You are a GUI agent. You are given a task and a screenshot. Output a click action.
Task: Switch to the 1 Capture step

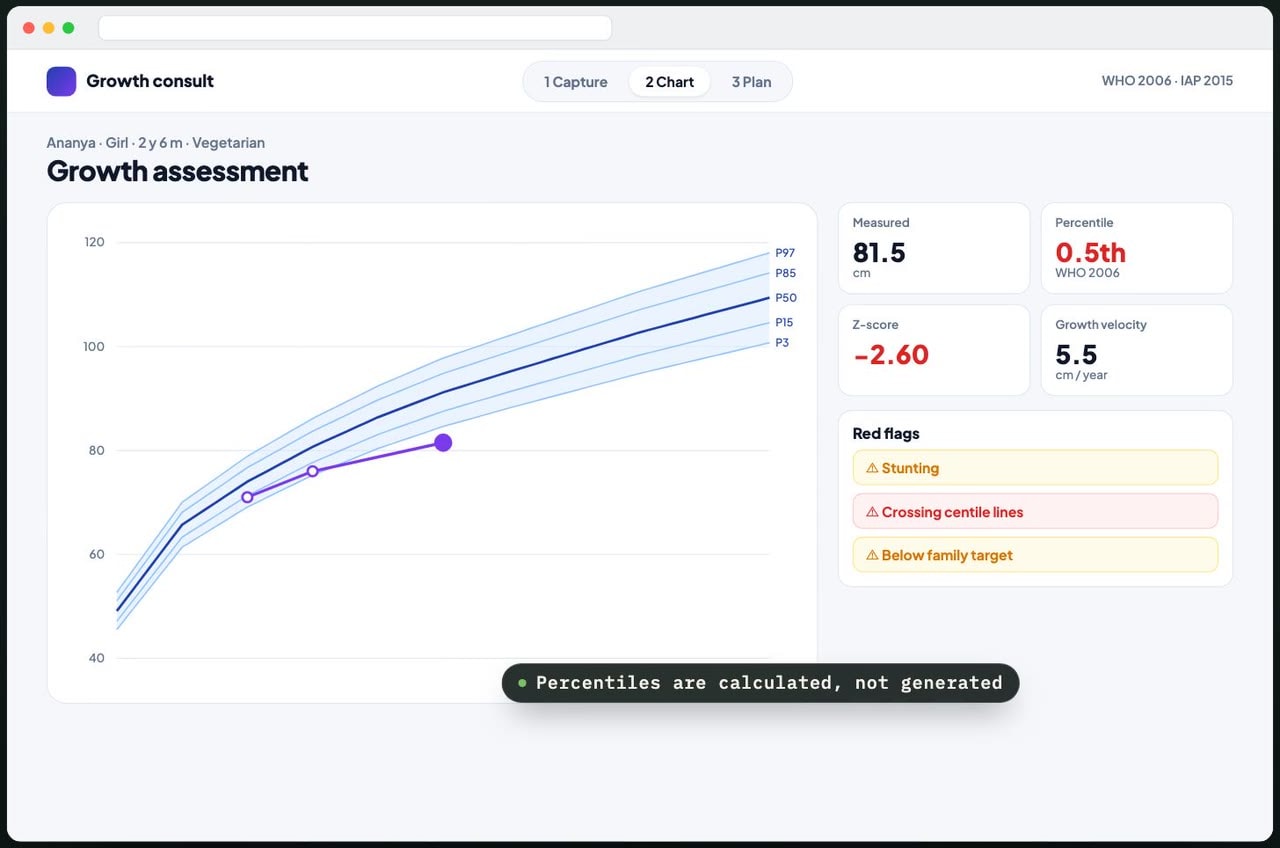576,82
